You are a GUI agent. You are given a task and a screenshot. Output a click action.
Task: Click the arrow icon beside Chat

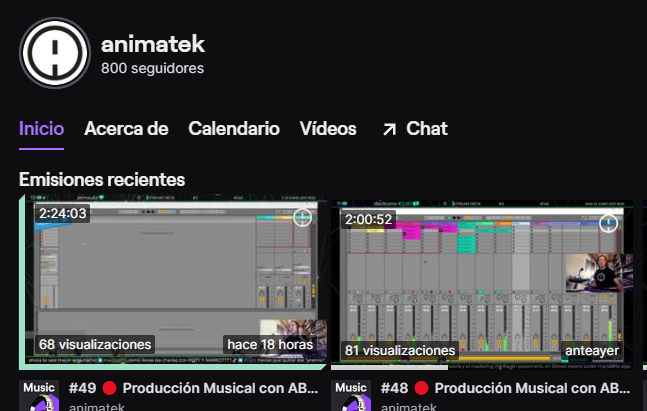coord(389,130)
